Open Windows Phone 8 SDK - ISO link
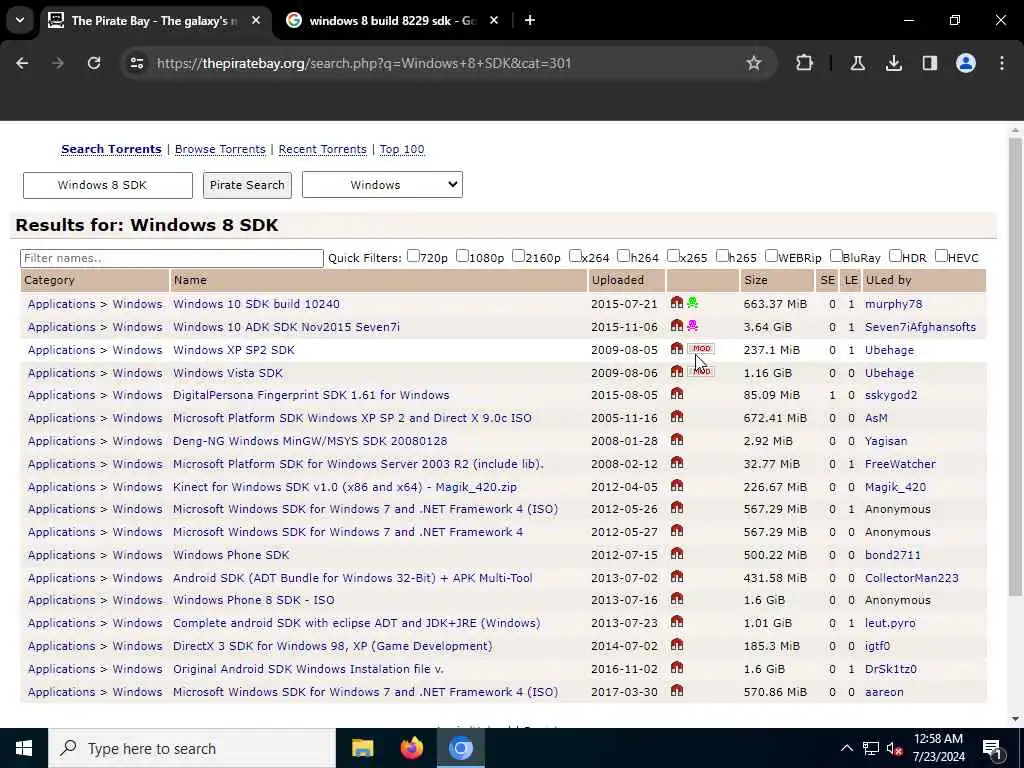This screenshot has height=768, width=1024. [253, 600]
